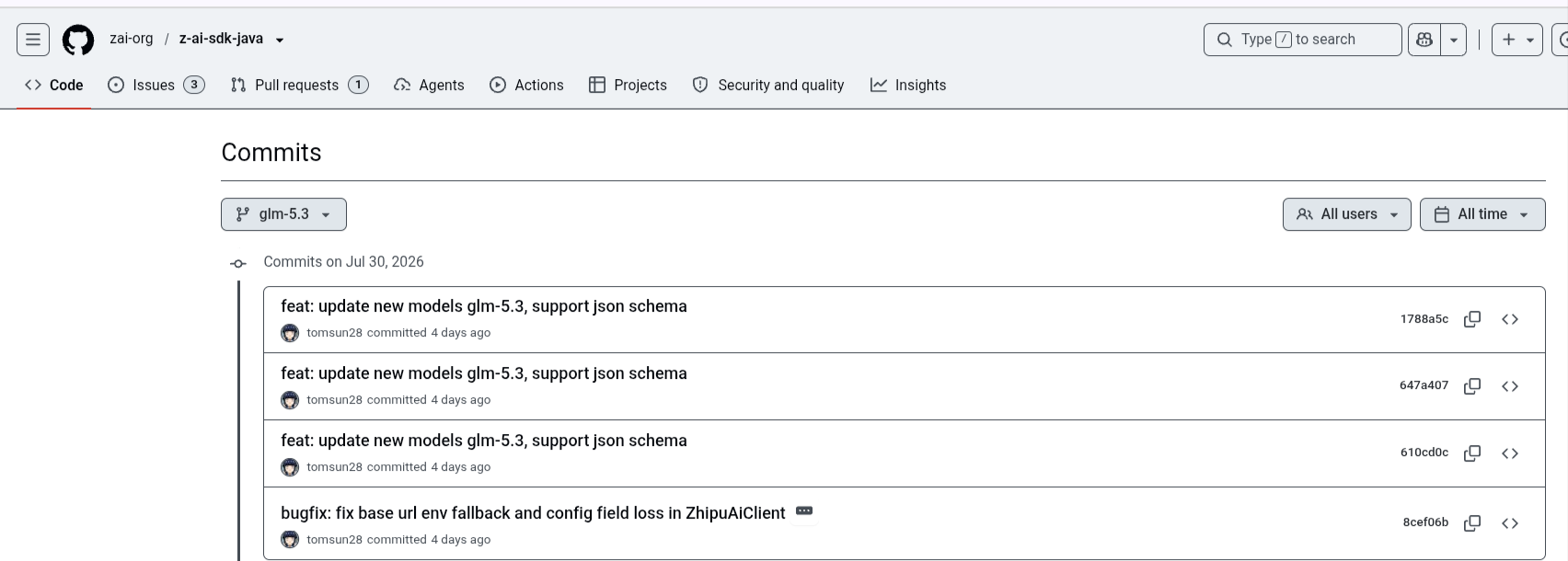The height and width of the screenshot is (561, 1568).
Task: Expand commit description ellipsis for bugfix commit
Action: pyautogui.click(x=804, y=511)
